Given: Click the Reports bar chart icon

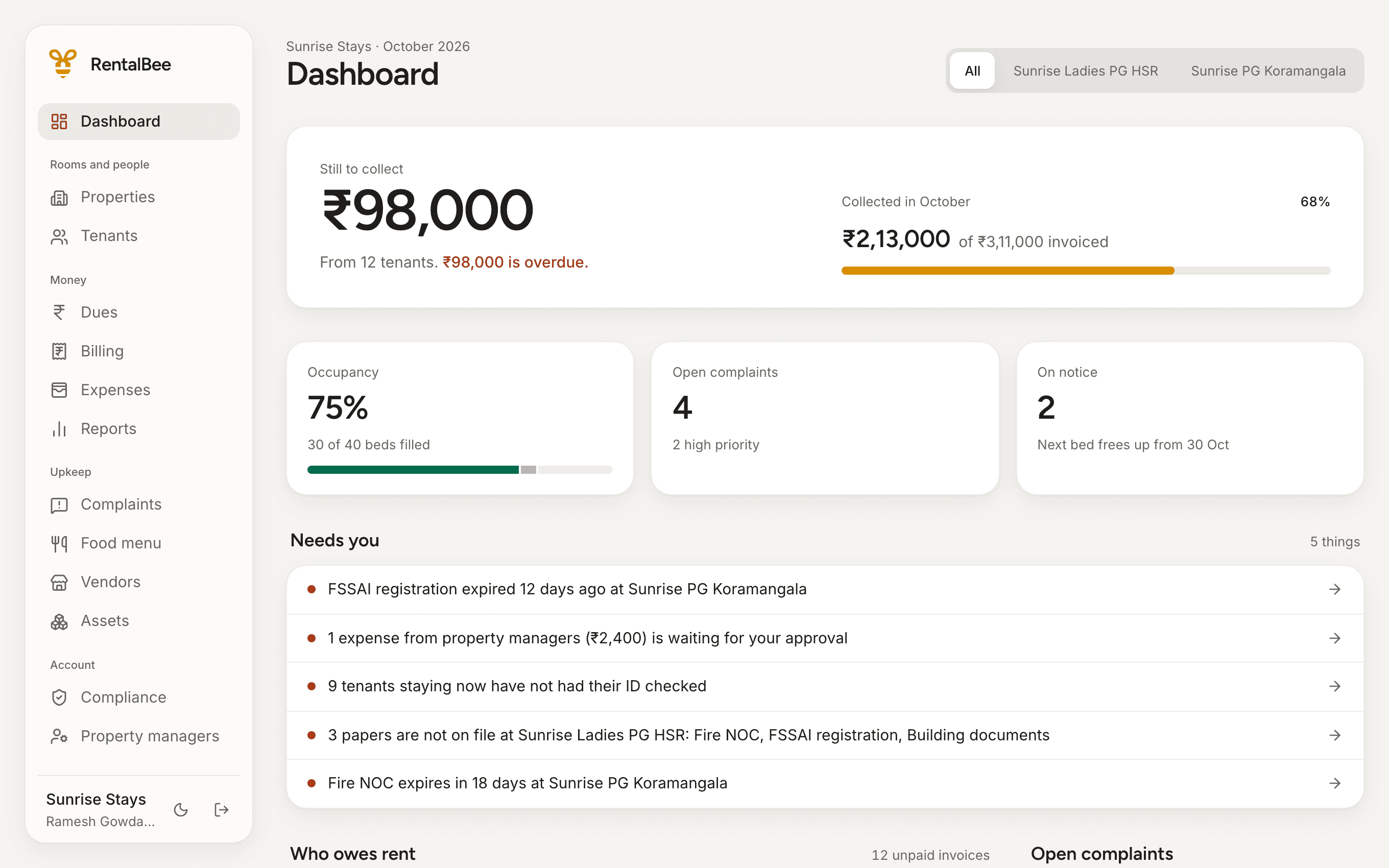Looking at the screenshot, I should click(59, 429).
